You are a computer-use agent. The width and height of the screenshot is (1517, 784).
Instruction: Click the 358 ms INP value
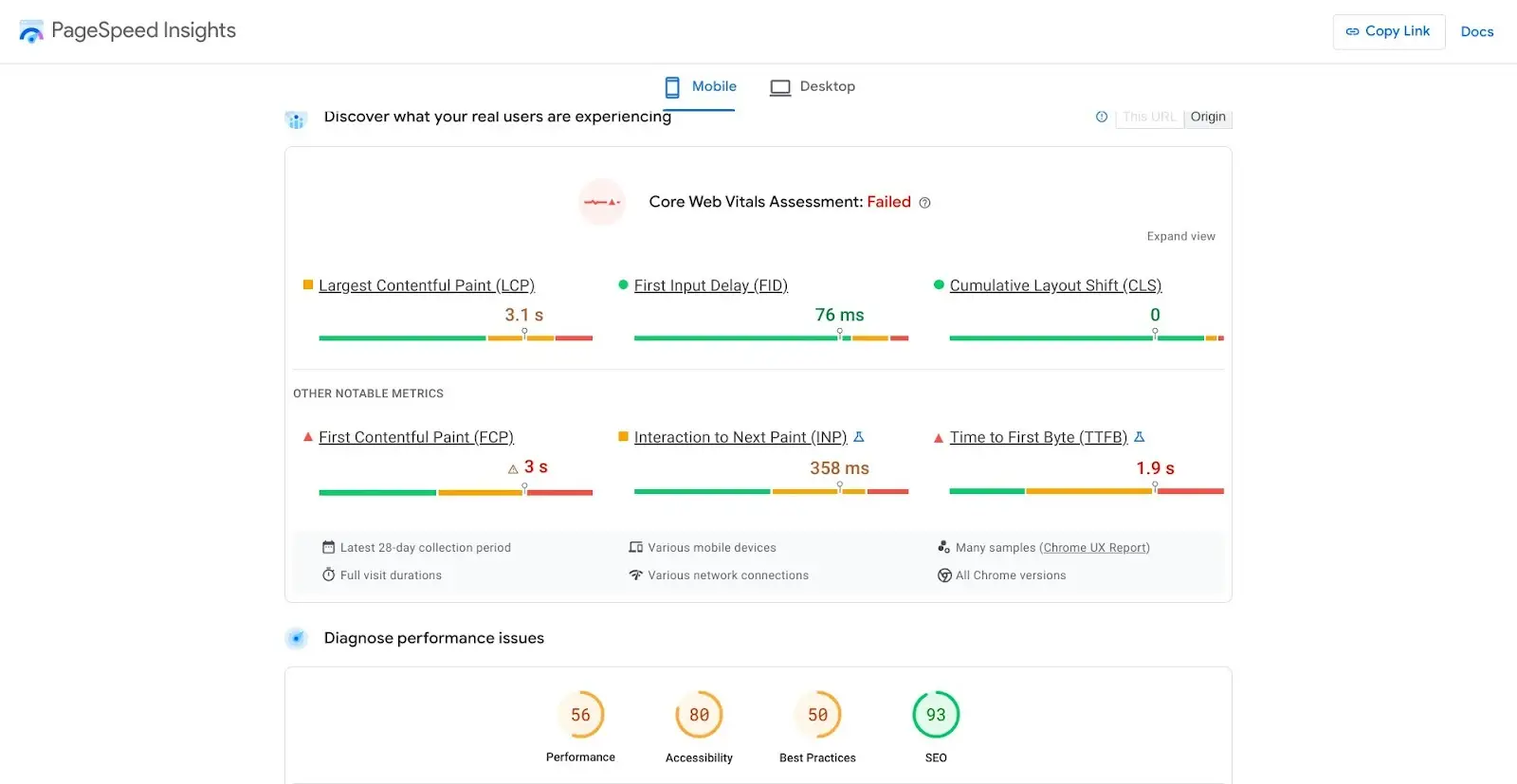(x=839, y=468)
